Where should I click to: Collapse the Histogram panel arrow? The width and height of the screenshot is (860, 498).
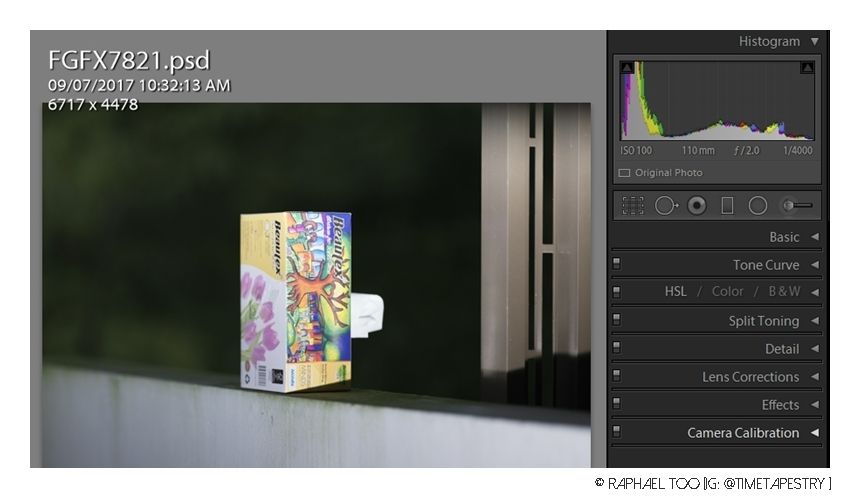point(815,41)
